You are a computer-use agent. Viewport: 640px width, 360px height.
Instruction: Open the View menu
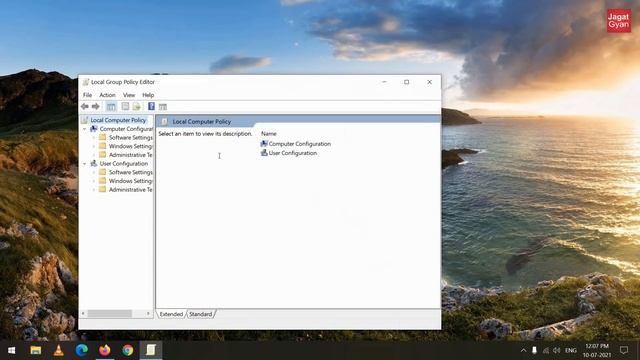coord(129,95)
